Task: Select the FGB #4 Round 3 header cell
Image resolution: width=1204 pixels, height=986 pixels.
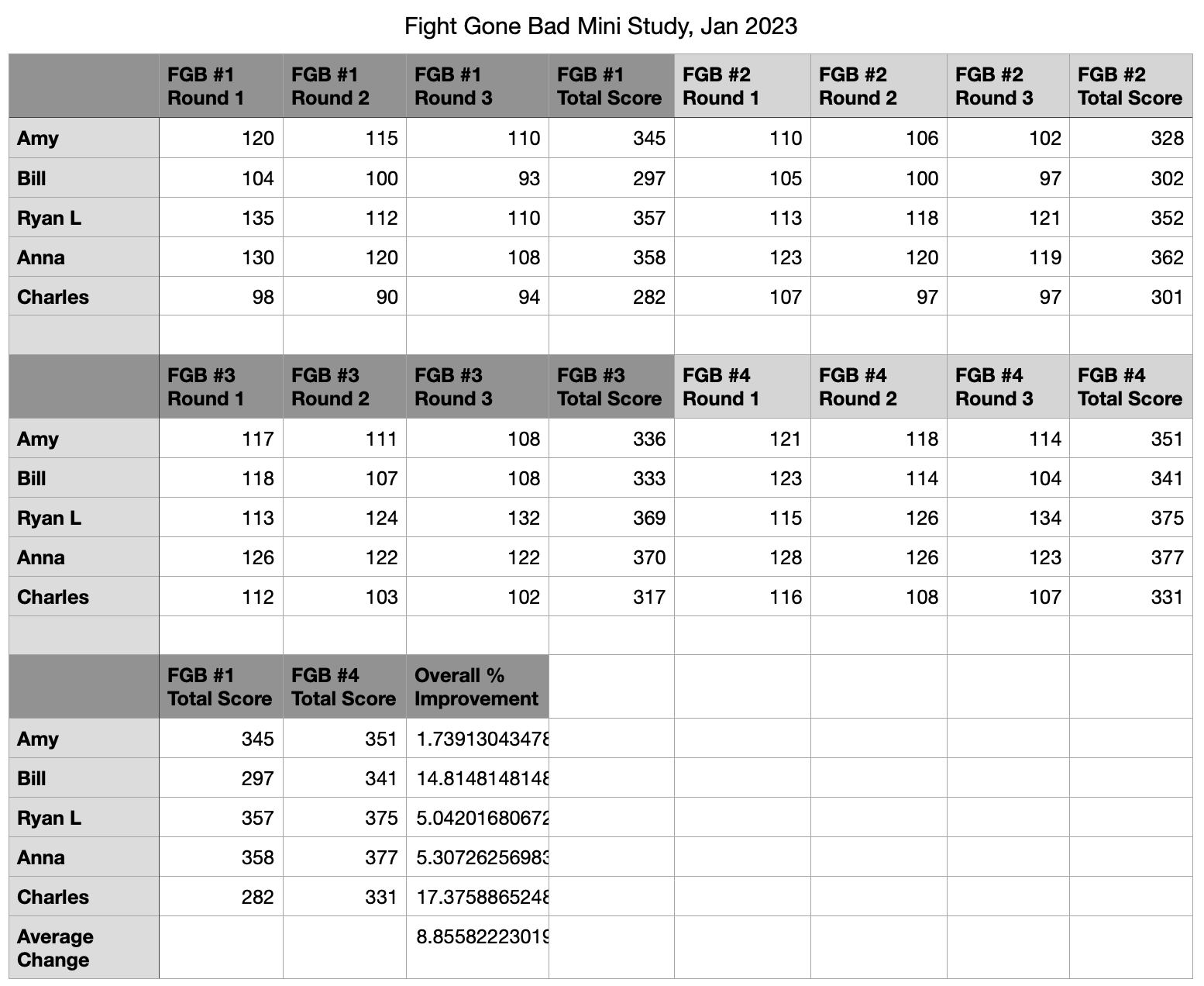Action: [1007, 387]
